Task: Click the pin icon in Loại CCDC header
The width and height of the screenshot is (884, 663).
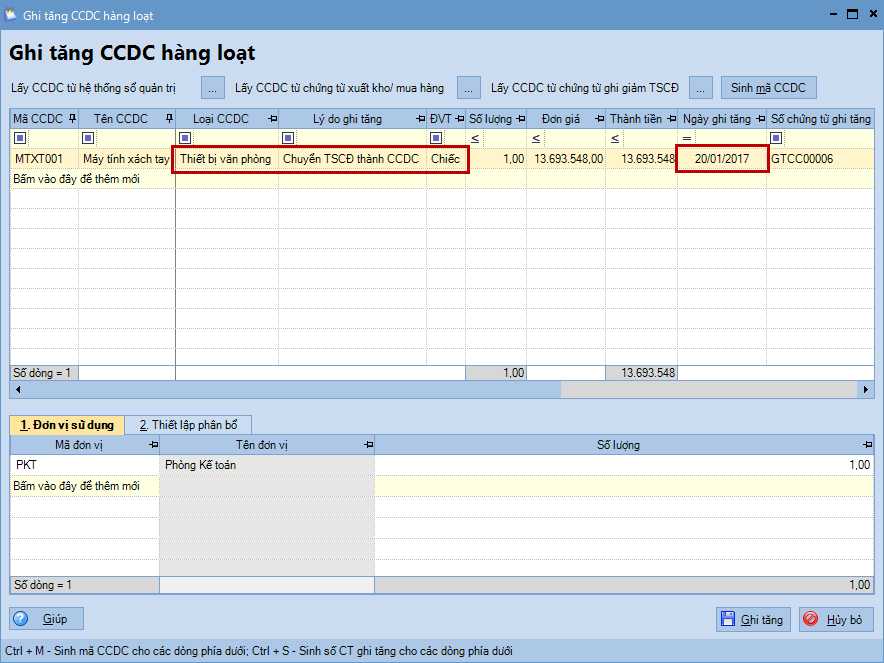Action: pyautogui.click(x=272, y=119)
